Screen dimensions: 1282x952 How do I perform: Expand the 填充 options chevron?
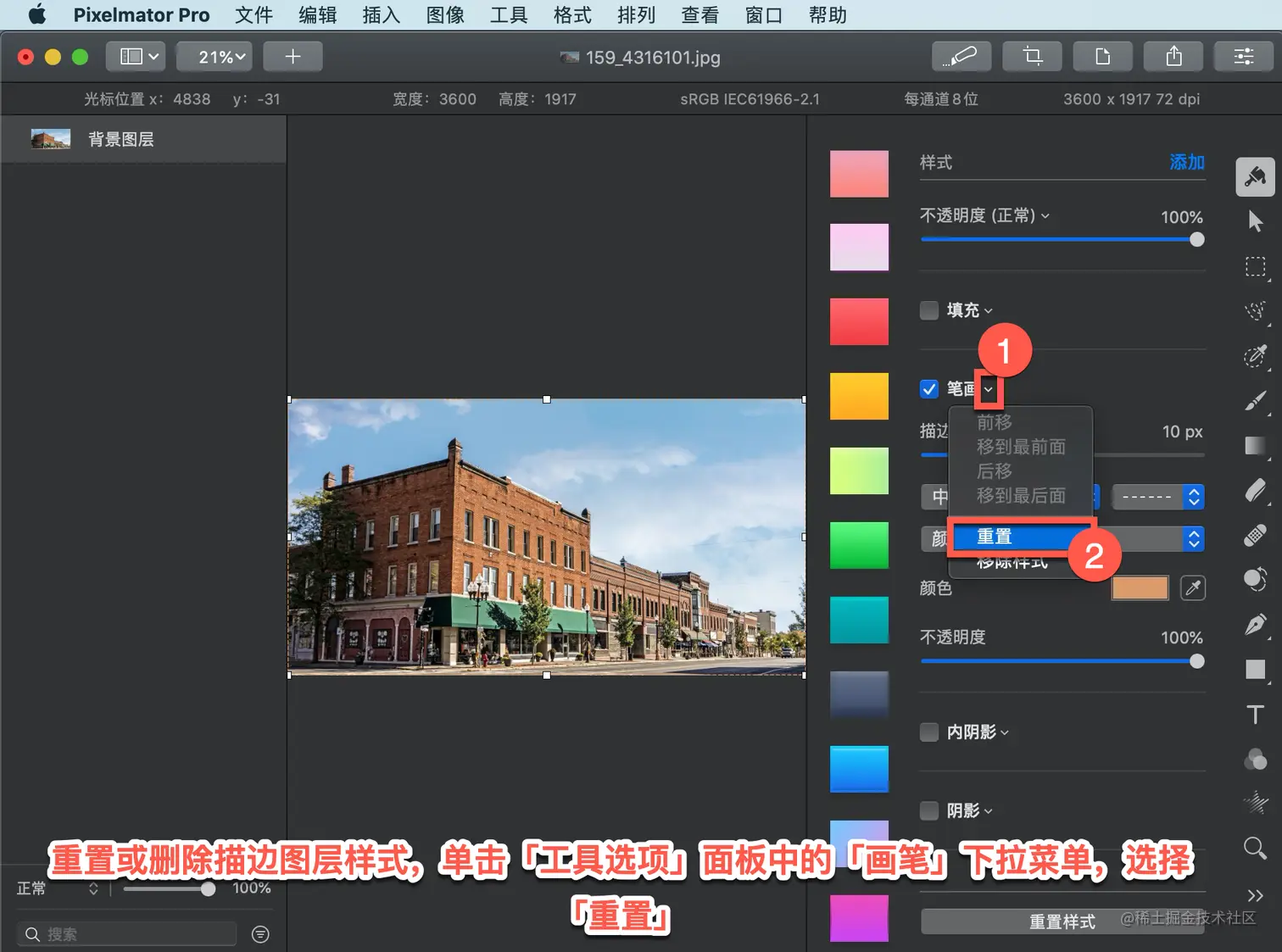pyautogui.click(x=989, y=311)
